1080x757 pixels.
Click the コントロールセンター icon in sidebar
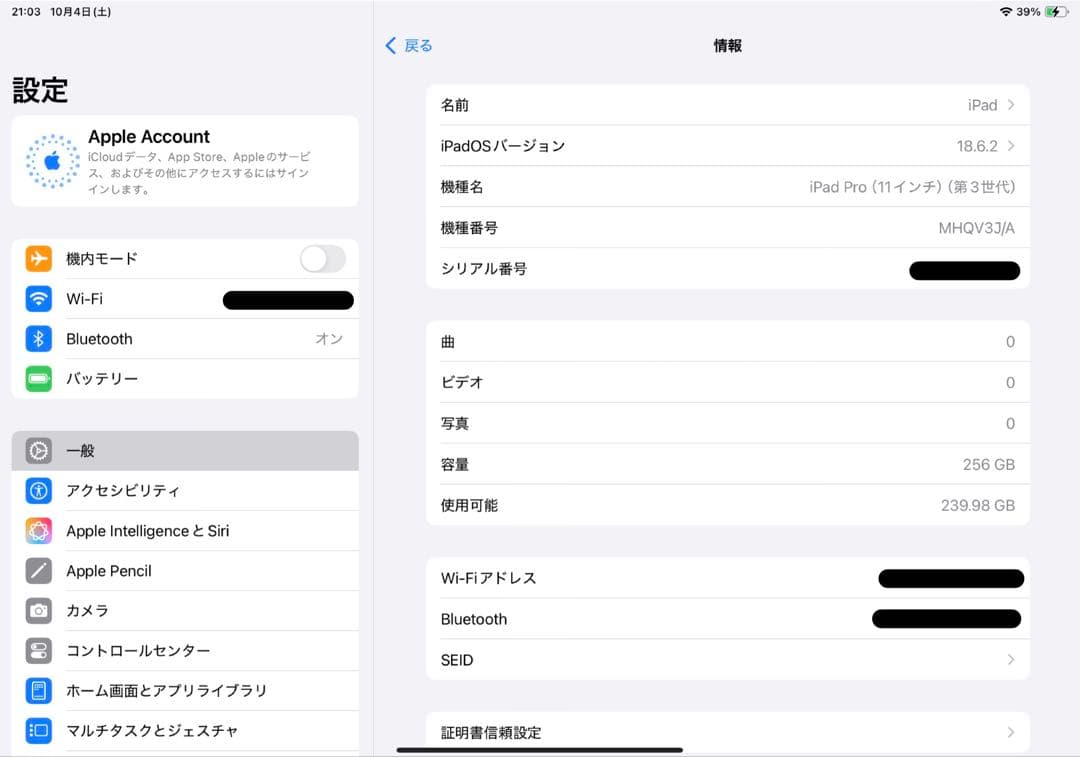39,650
